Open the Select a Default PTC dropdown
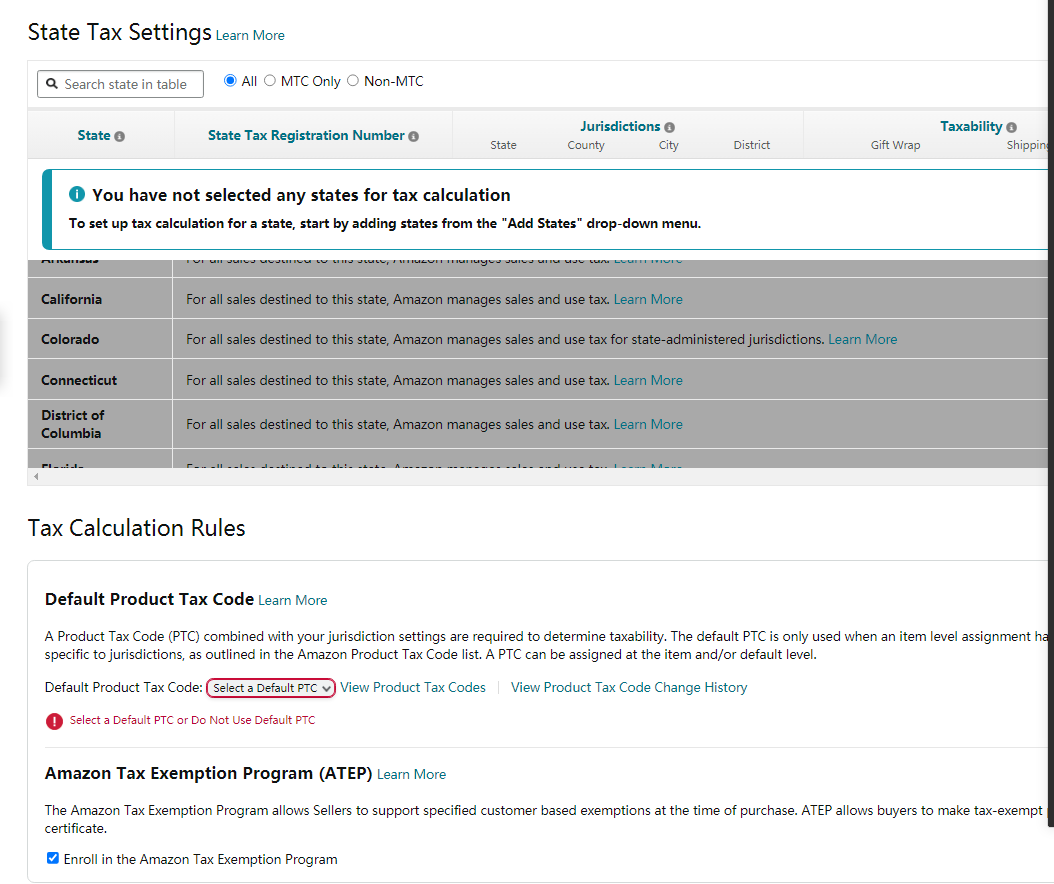Image resolution: width=1054 pixels, height=884 pixels. pos(271,688)
